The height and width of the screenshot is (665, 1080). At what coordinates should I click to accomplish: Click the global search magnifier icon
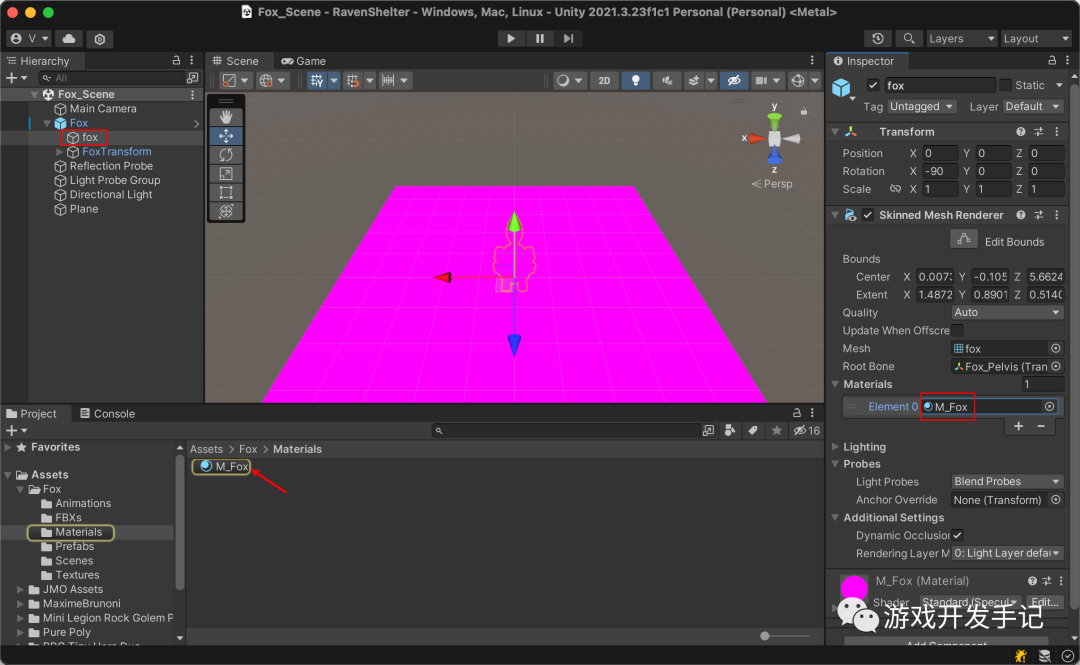point(909,39)
